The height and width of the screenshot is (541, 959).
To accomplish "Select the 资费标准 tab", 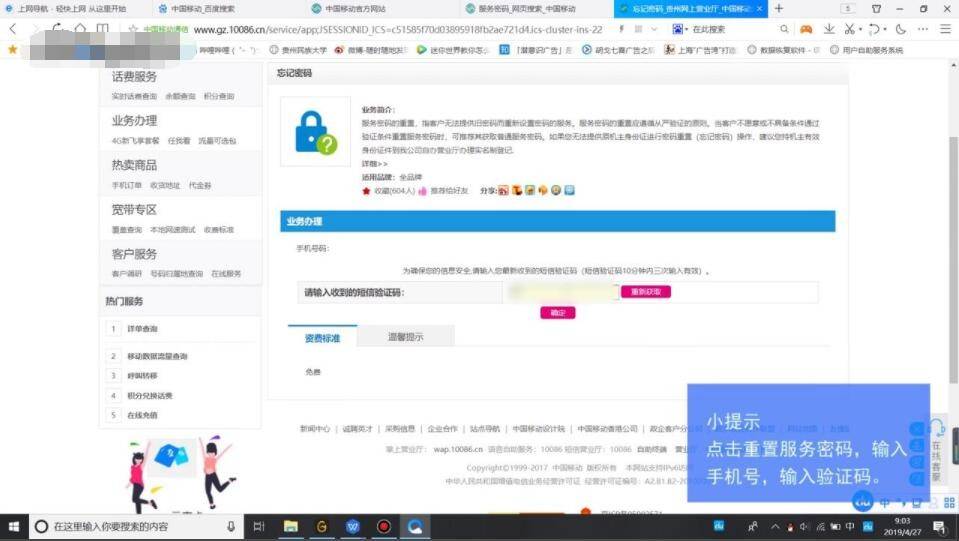I will coord(322,337).
